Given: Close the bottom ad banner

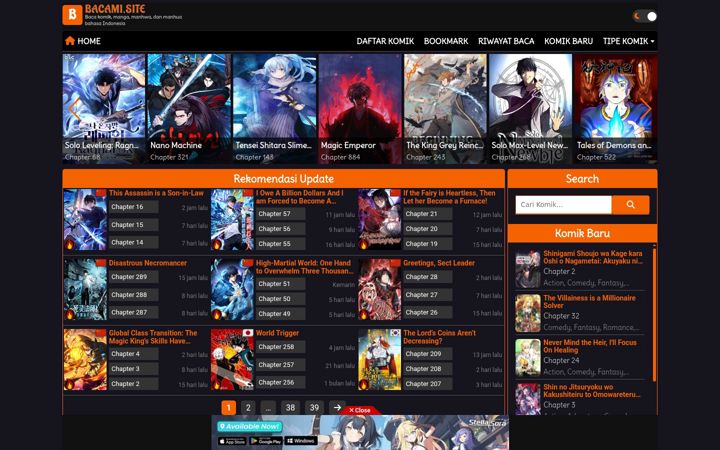Looking at the screenshot, I should tap(360, 410).
